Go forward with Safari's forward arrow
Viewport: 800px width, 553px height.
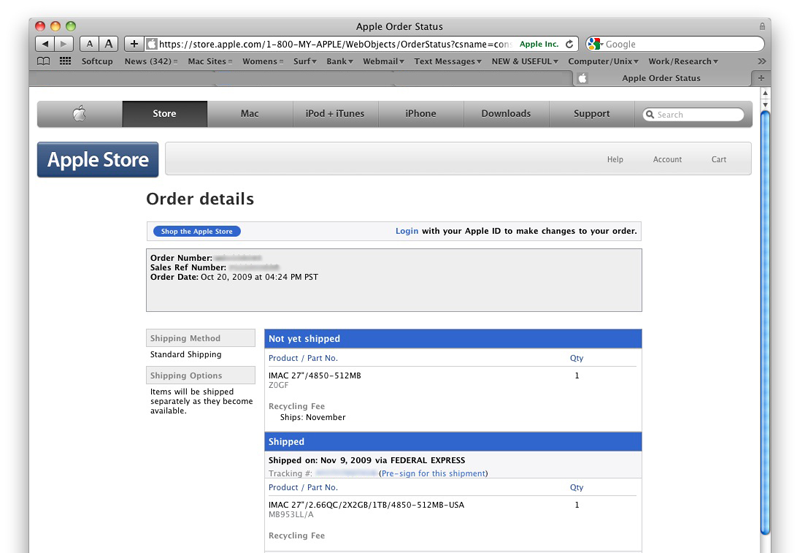[64, 44]
